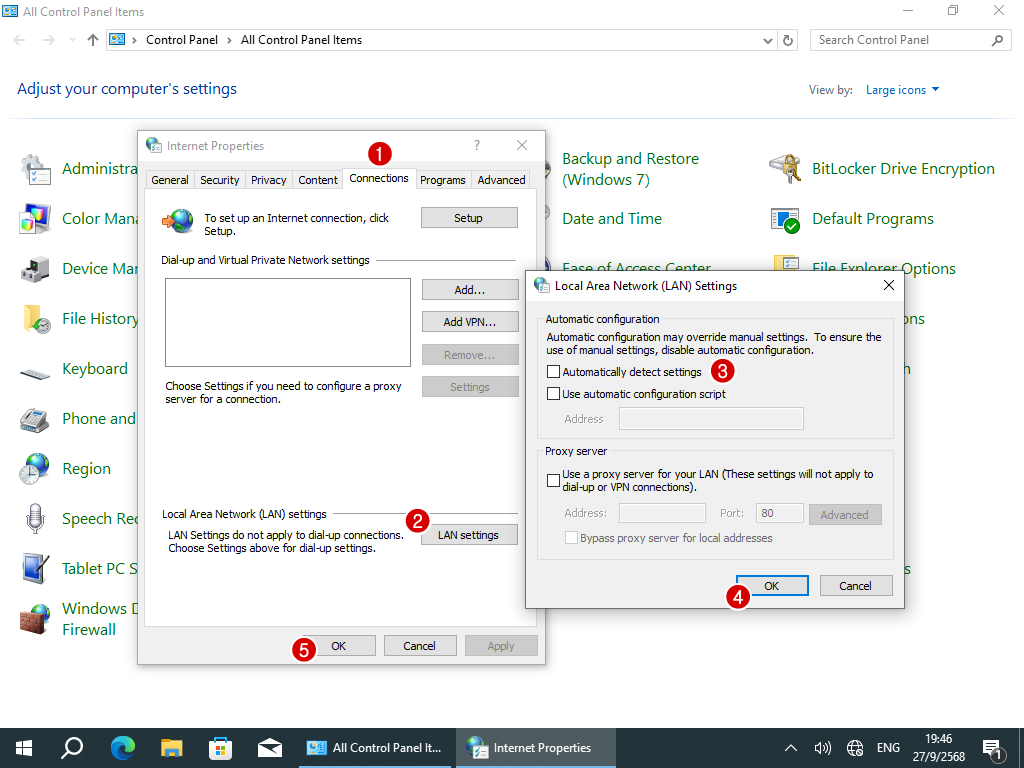Screen dimensions: 1024x768
Task: Open the Default Programs icon
Action: [x=785, y=219]
